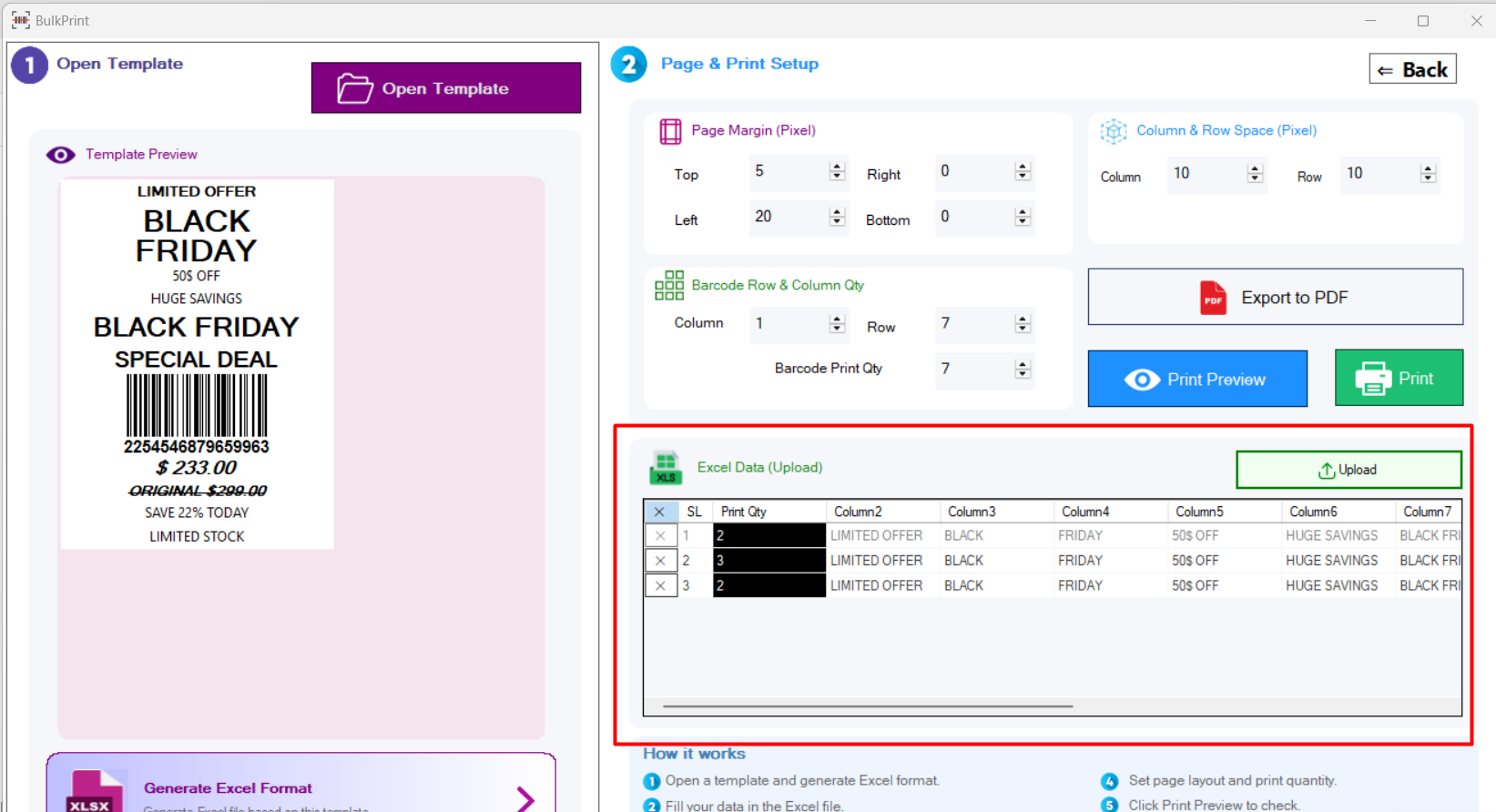Export labels to PDF

pos(1276,297)
